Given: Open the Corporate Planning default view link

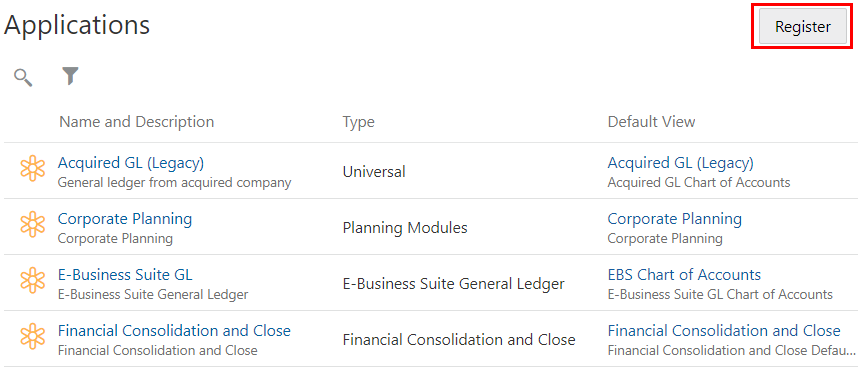Looking at the screenshot, I should click(x=675, y=219).
